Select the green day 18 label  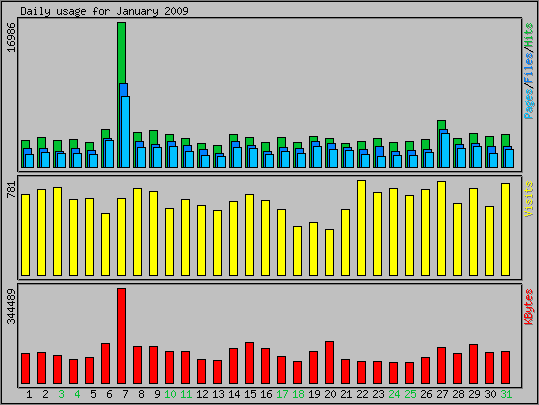[x=298, y=394]
